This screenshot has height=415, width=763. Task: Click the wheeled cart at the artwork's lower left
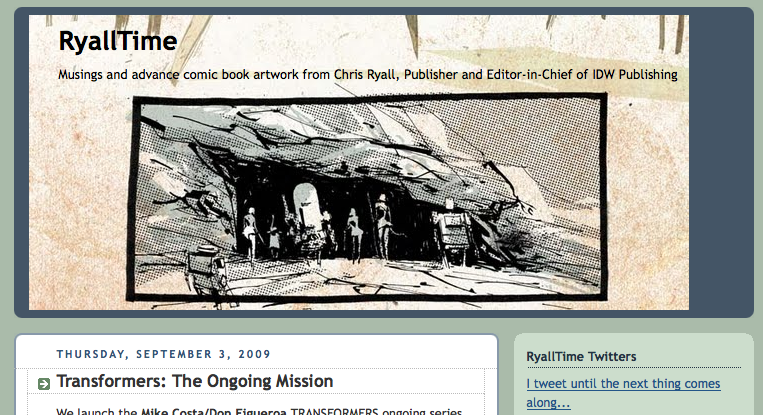coord(207,270)
